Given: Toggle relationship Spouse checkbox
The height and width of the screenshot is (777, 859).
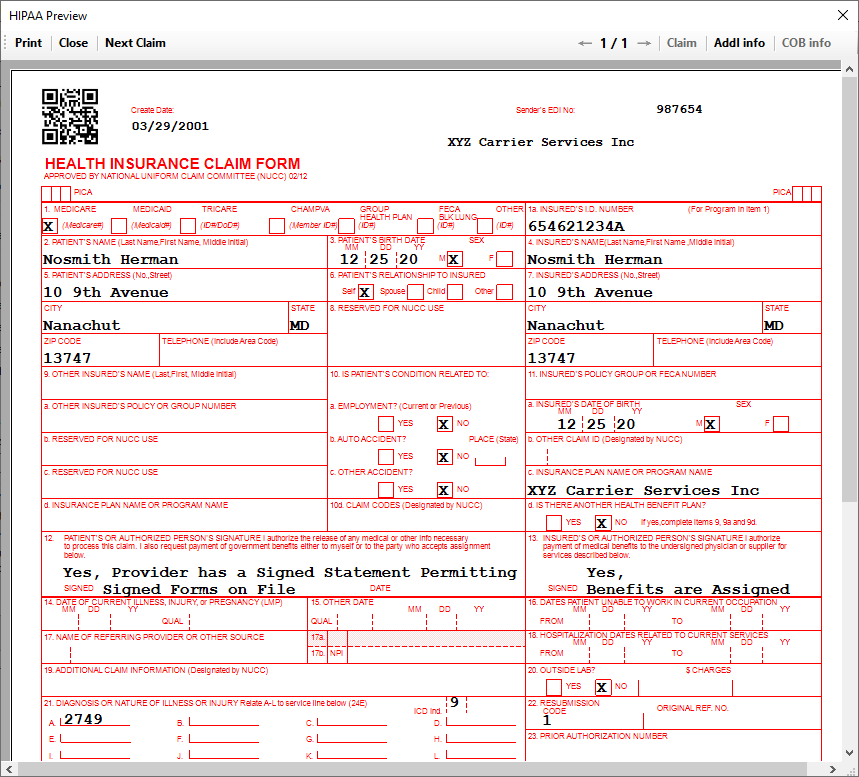Looking at the screenshot, I should (415, 292).
